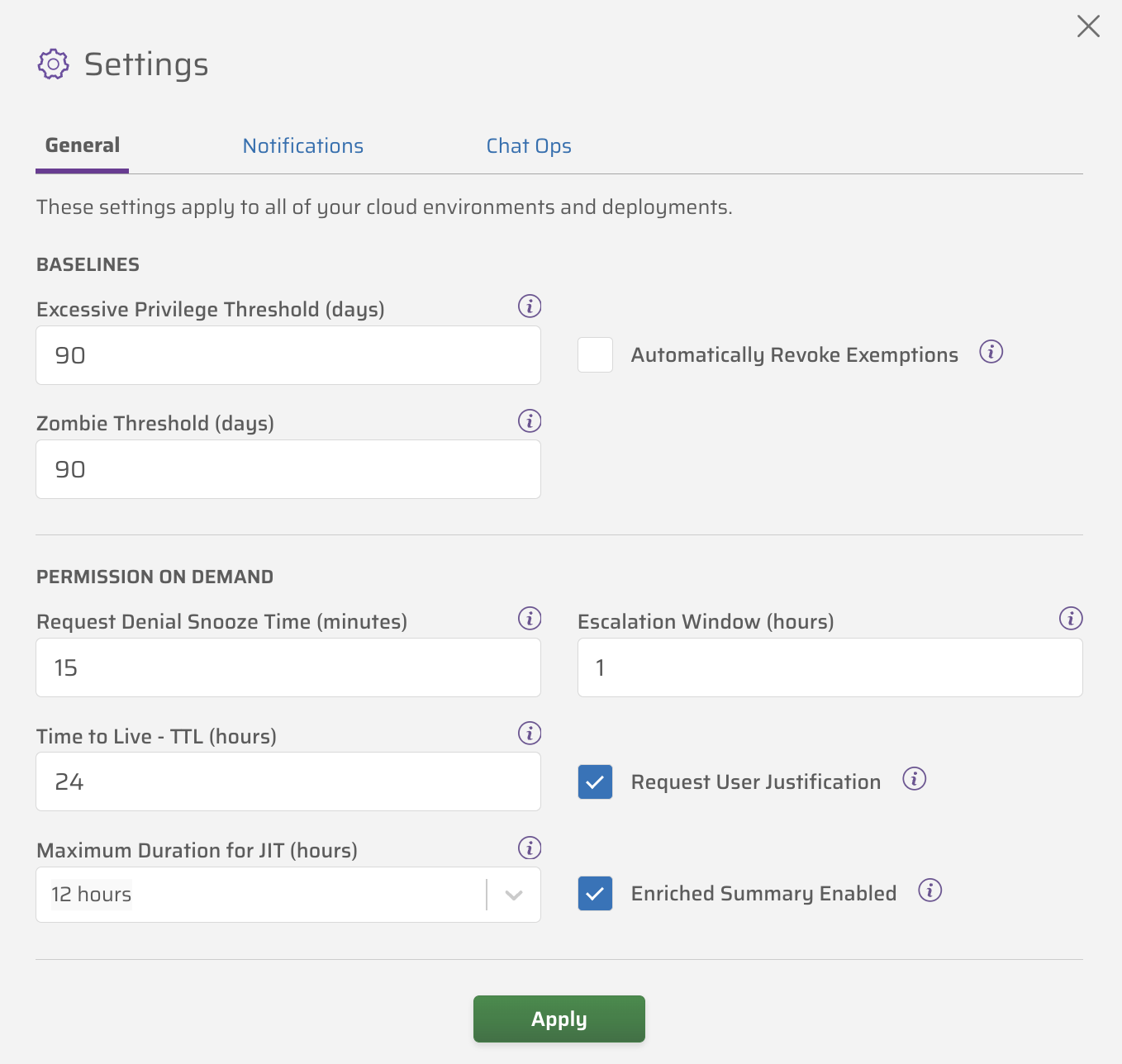This screenshot has width=1122, height=1064.
Task: Click info icon beside Zombie Threshold
Action: 530,421
